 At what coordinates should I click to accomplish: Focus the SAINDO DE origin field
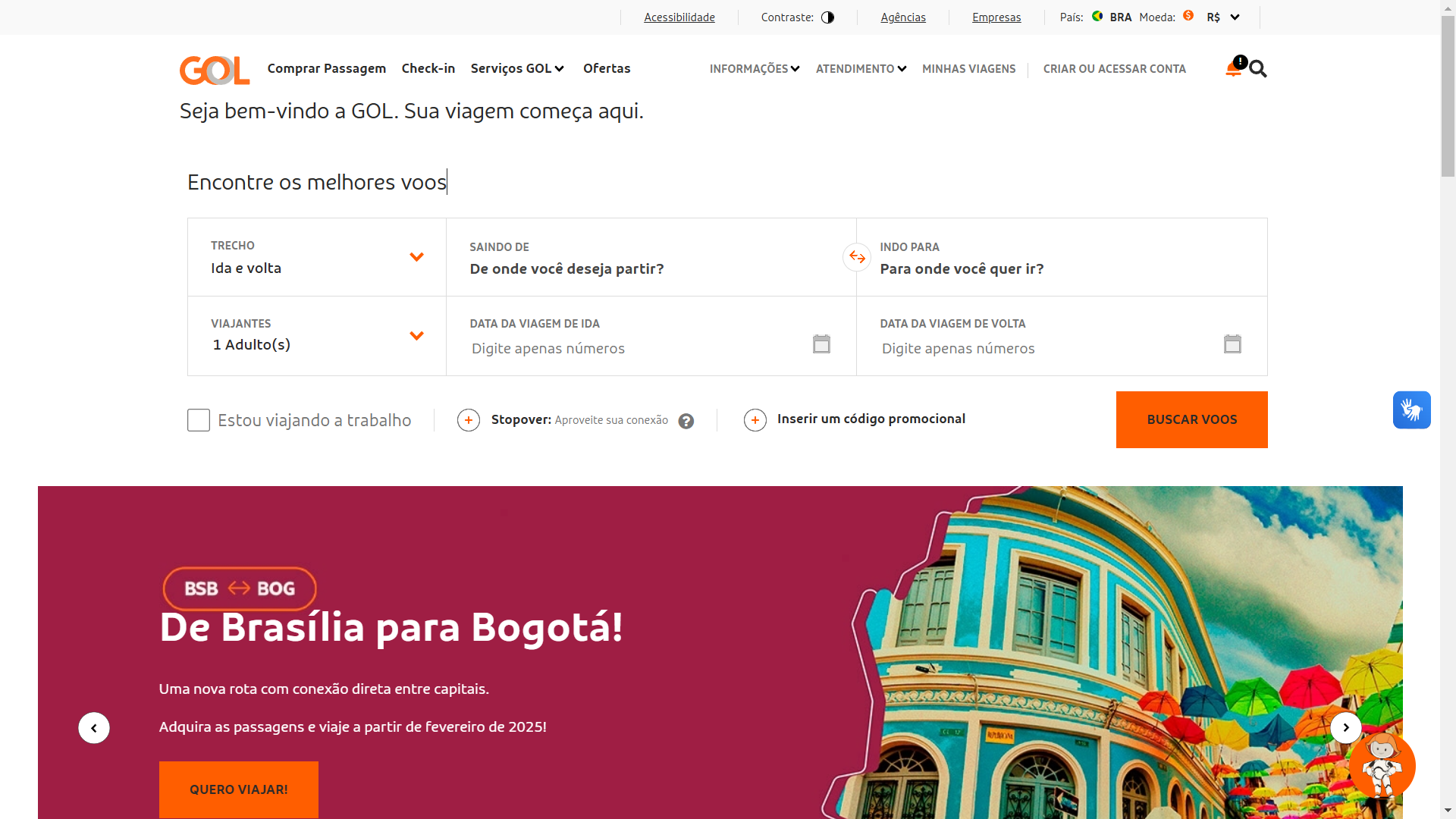point(651,257)
